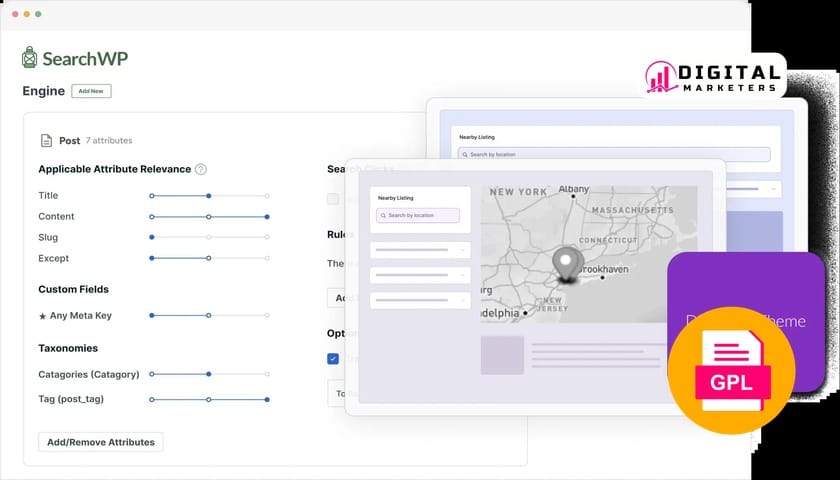Click the star icon beside Any Meta Key

click(42, 316)
